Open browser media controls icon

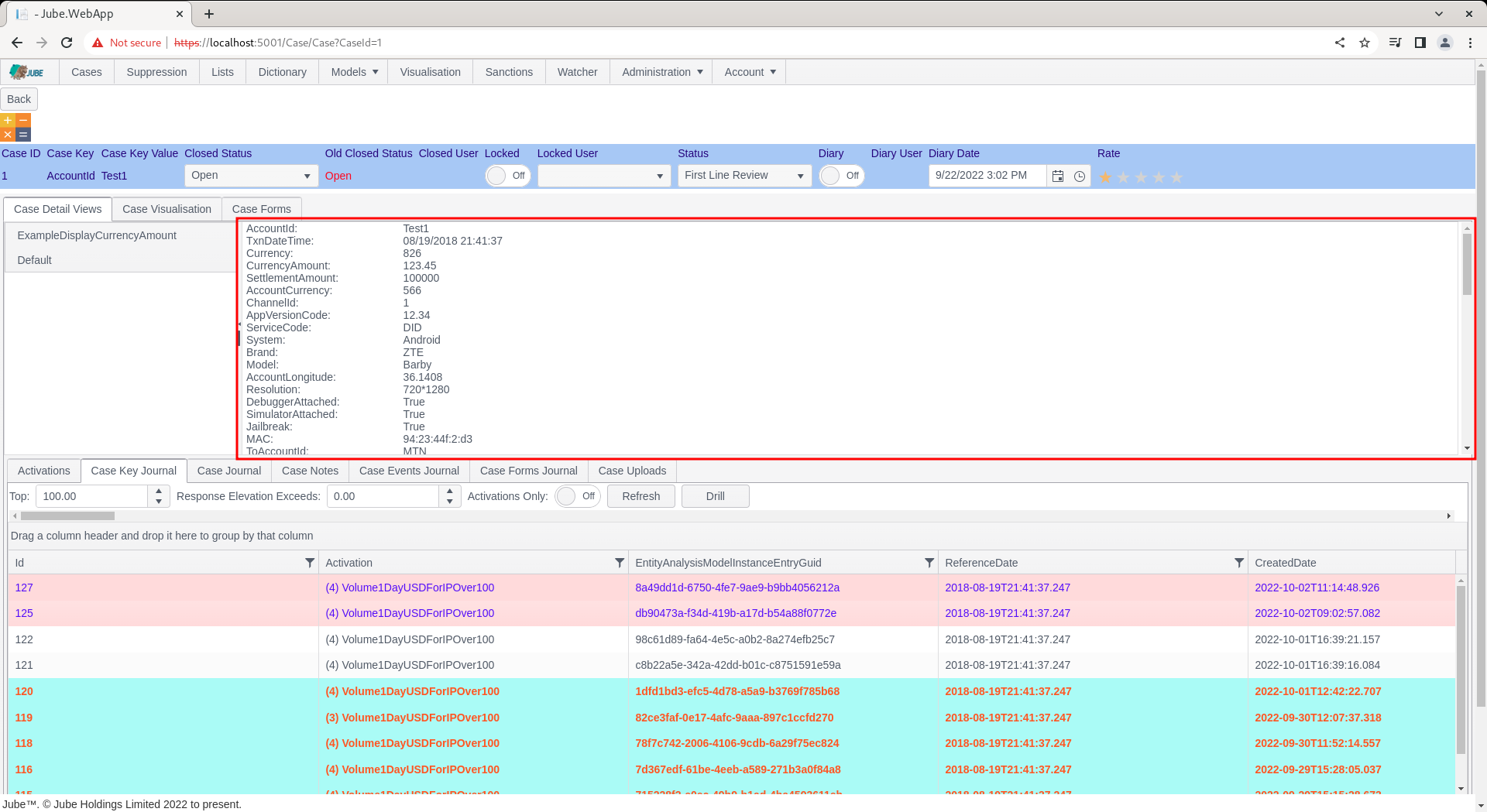(x=1396, y=43)
